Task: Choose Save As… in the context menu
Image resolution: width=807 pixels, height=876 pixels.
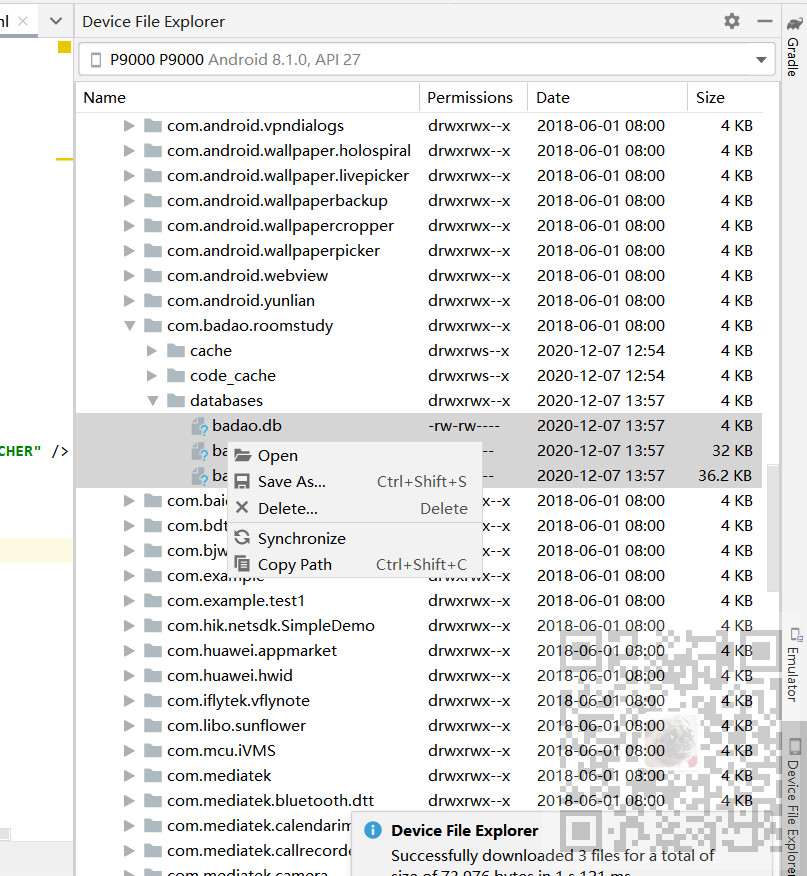Action: point(355,482)
